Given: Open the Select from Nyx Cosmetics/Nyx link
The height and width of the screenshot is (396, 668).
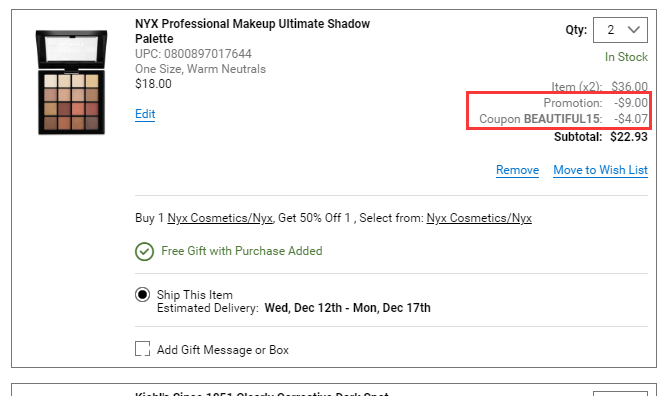Looking at the screenshot, I should click(479, 218).
